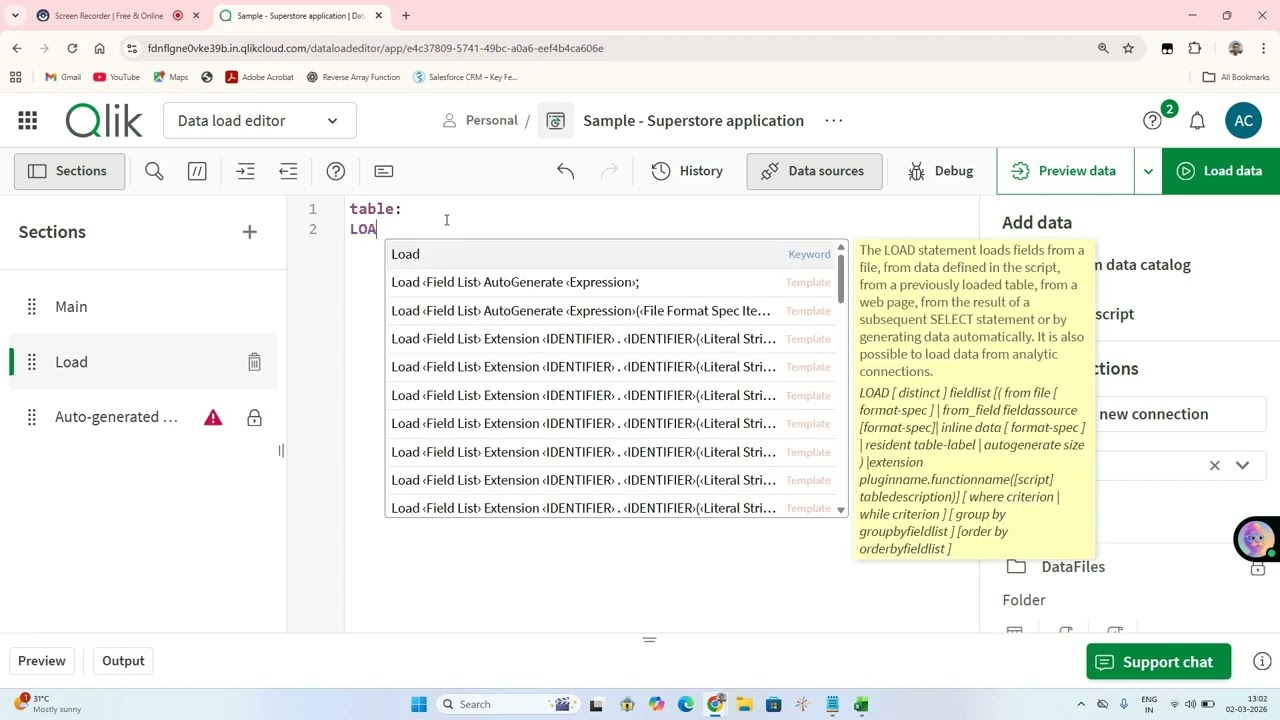Choose the Load keyword suggestion
The width and height of the screenshot is (1280, 720).
point(611,254)
